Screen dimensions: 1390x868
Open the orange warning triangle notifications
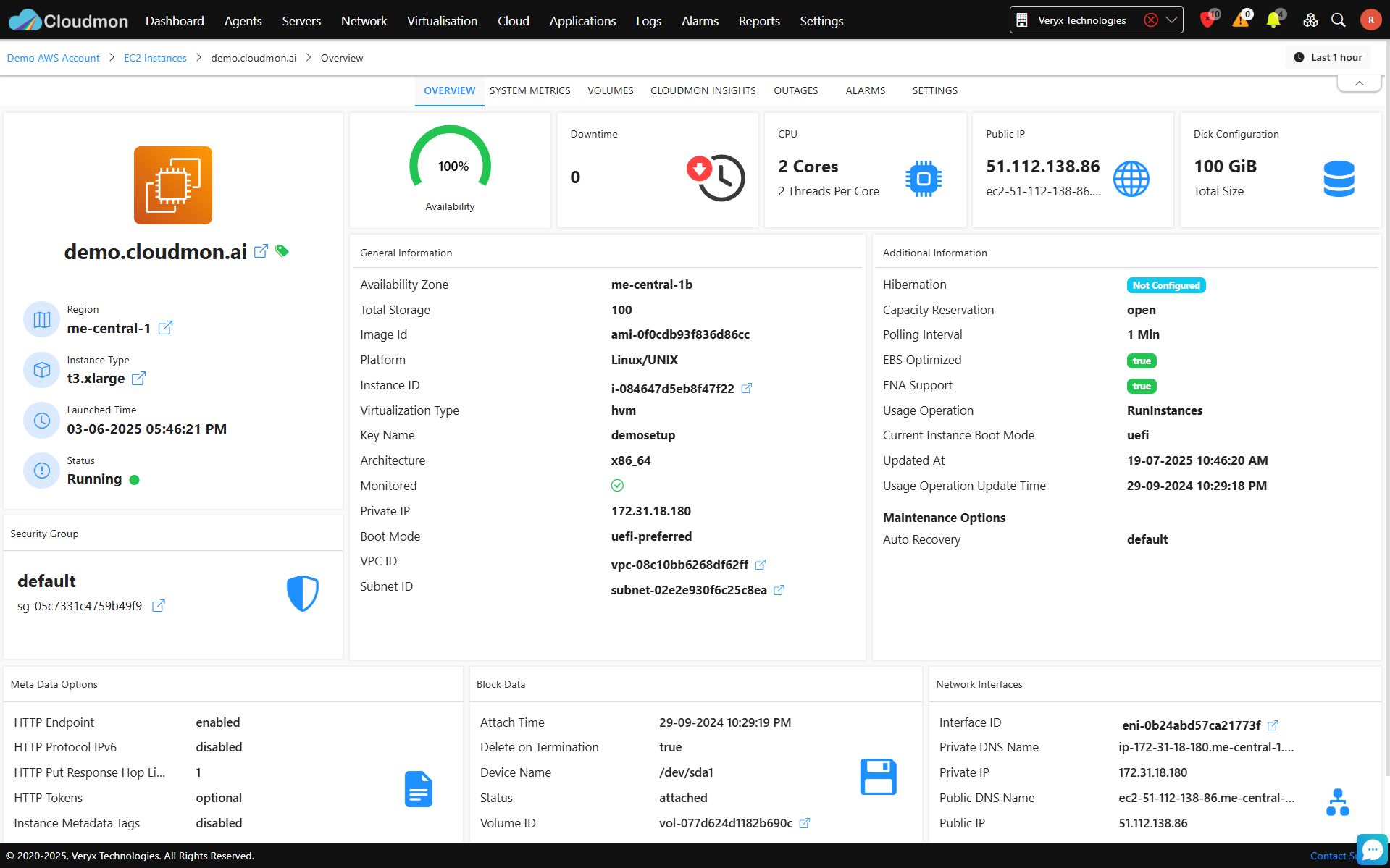click(1241, 20)
